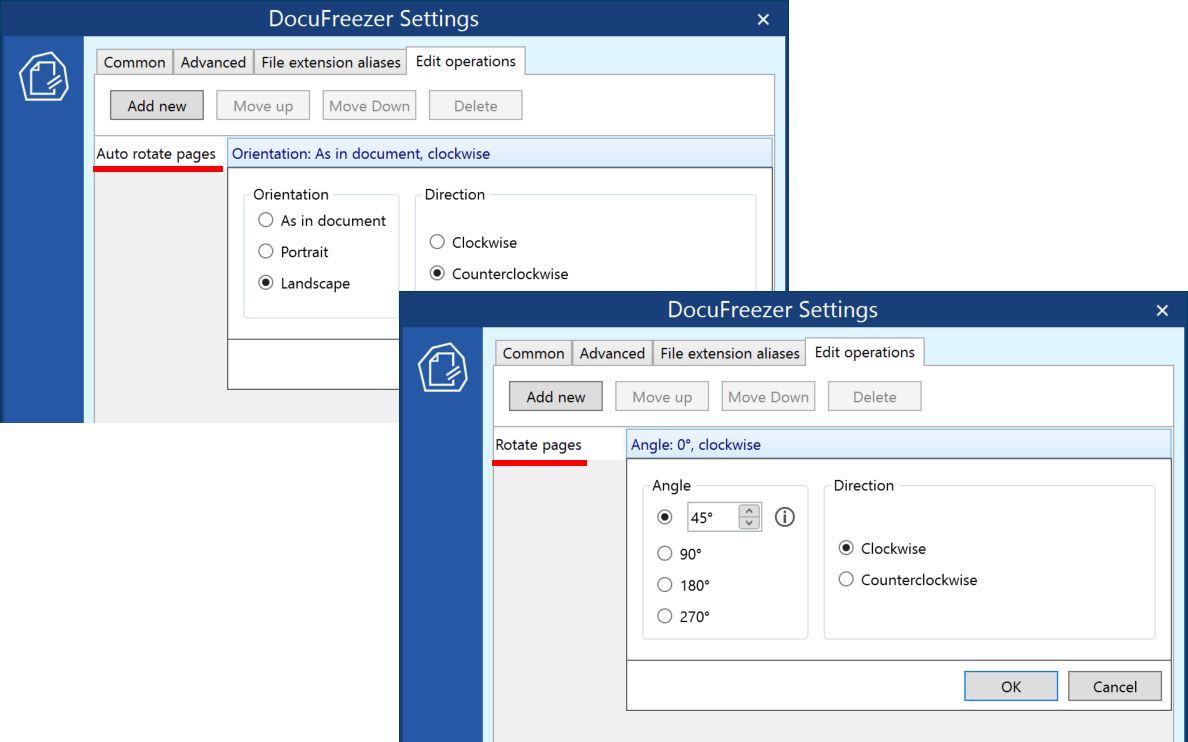Viewport: 1188px width, 742px height.
Task: Click 'Add new' in the Rotate pages window
Action: tap(555, 397)
